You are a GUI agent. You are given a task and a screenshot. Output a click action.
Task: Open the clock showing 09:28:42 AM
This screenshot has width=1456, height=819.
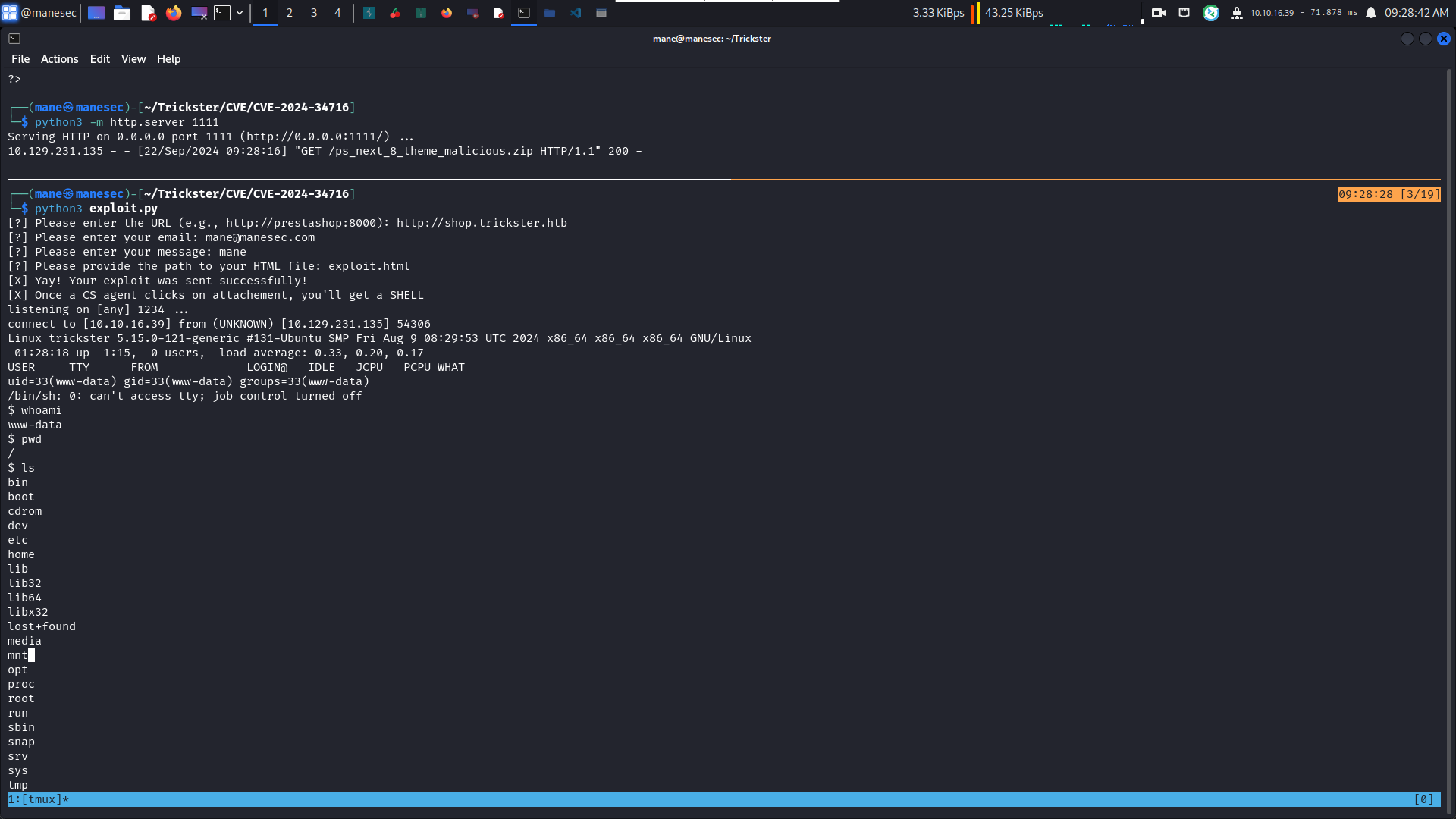click(1417, 13)
